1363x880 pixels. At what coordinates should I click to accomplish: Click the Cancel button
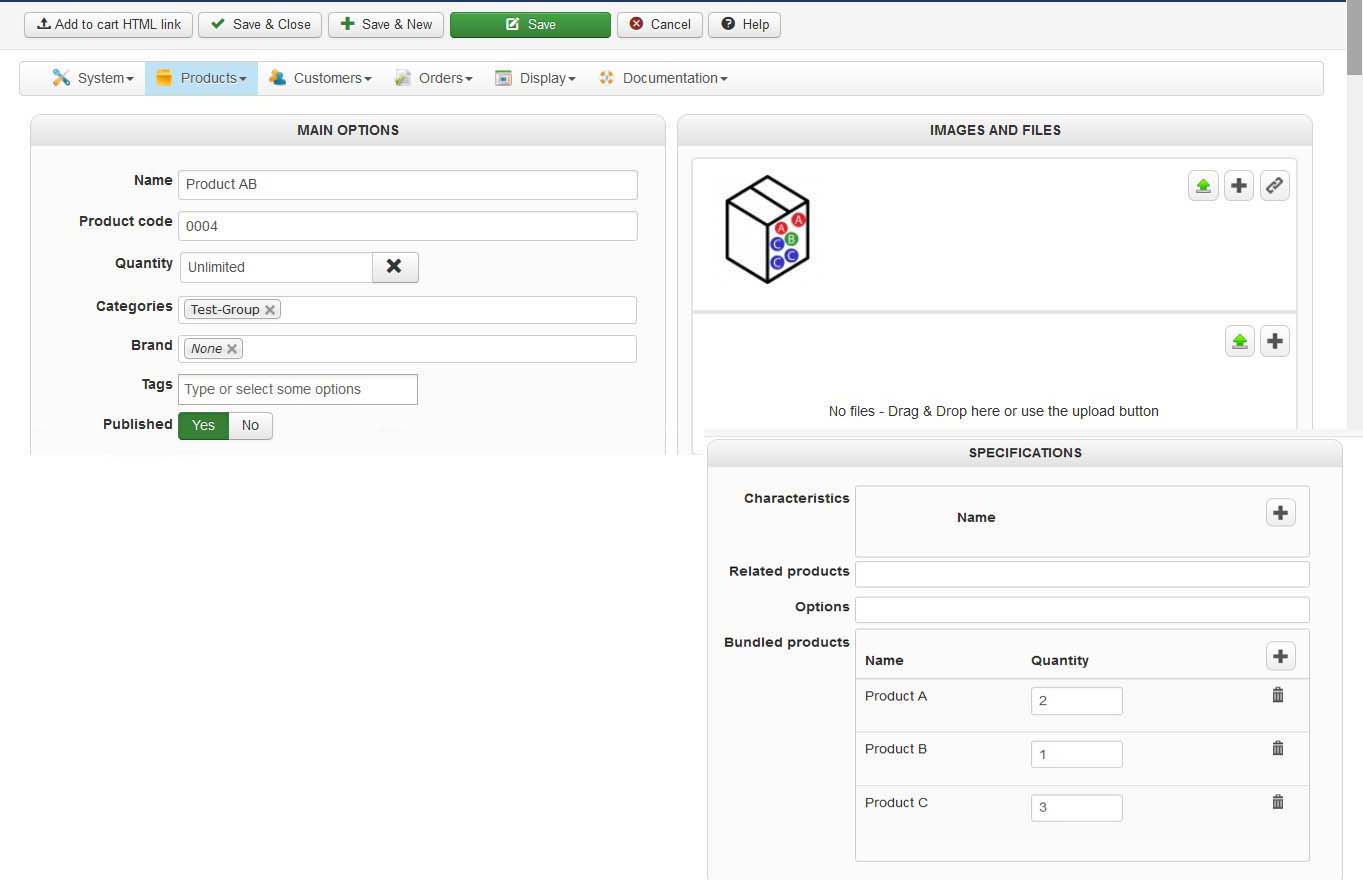tap(660, 25)
